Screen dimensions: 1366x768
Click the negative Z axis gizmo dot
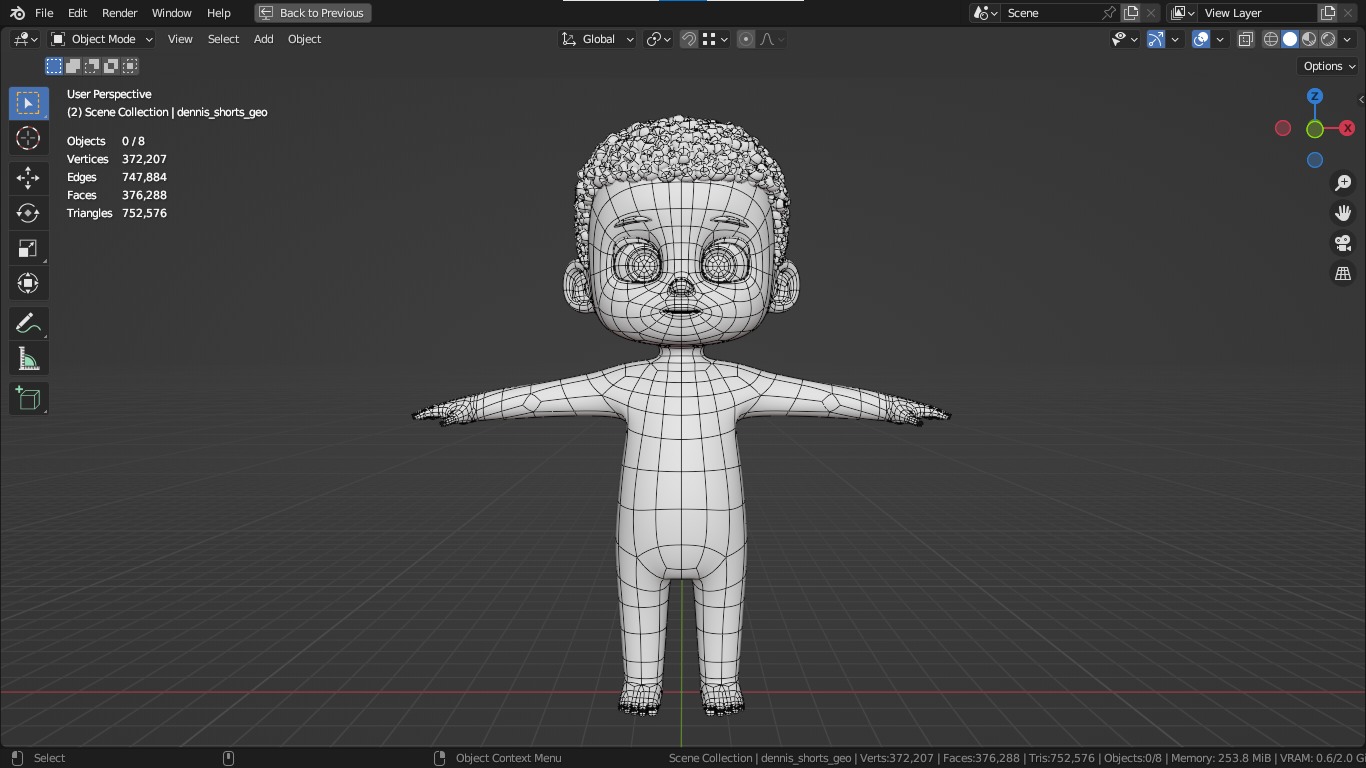point(1315,160)
